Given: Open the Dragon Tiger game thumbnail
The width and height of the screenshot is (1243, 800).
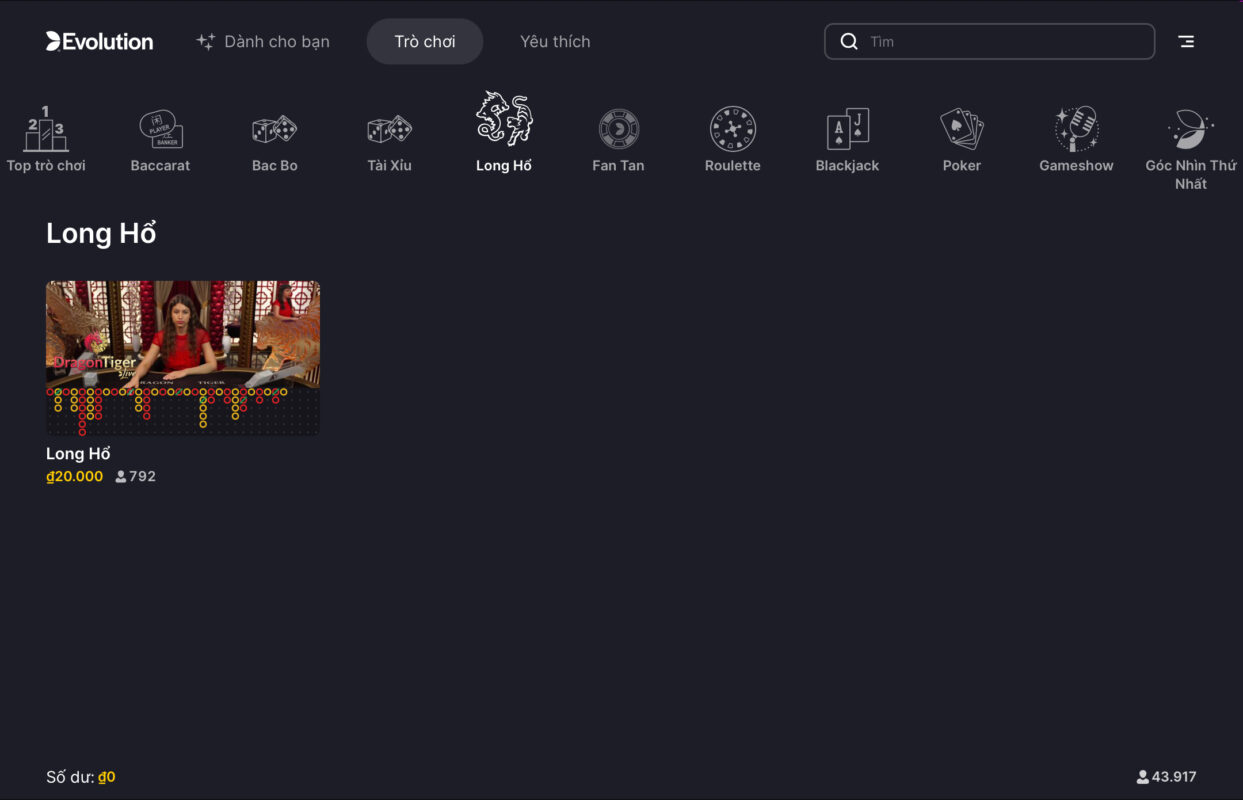Looking at the screenshot, I should coord(183,357).
